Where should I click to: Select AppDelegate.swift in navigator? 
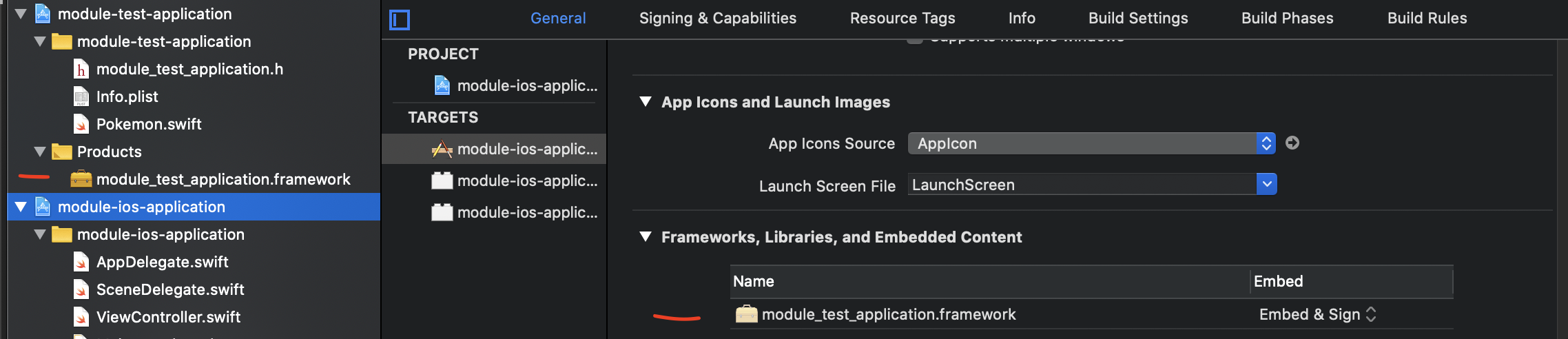click(162, 262)
